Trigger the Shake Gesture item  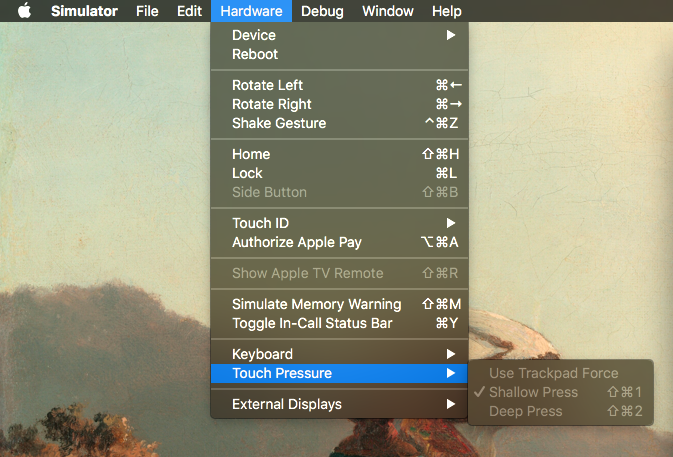[339, 123]
